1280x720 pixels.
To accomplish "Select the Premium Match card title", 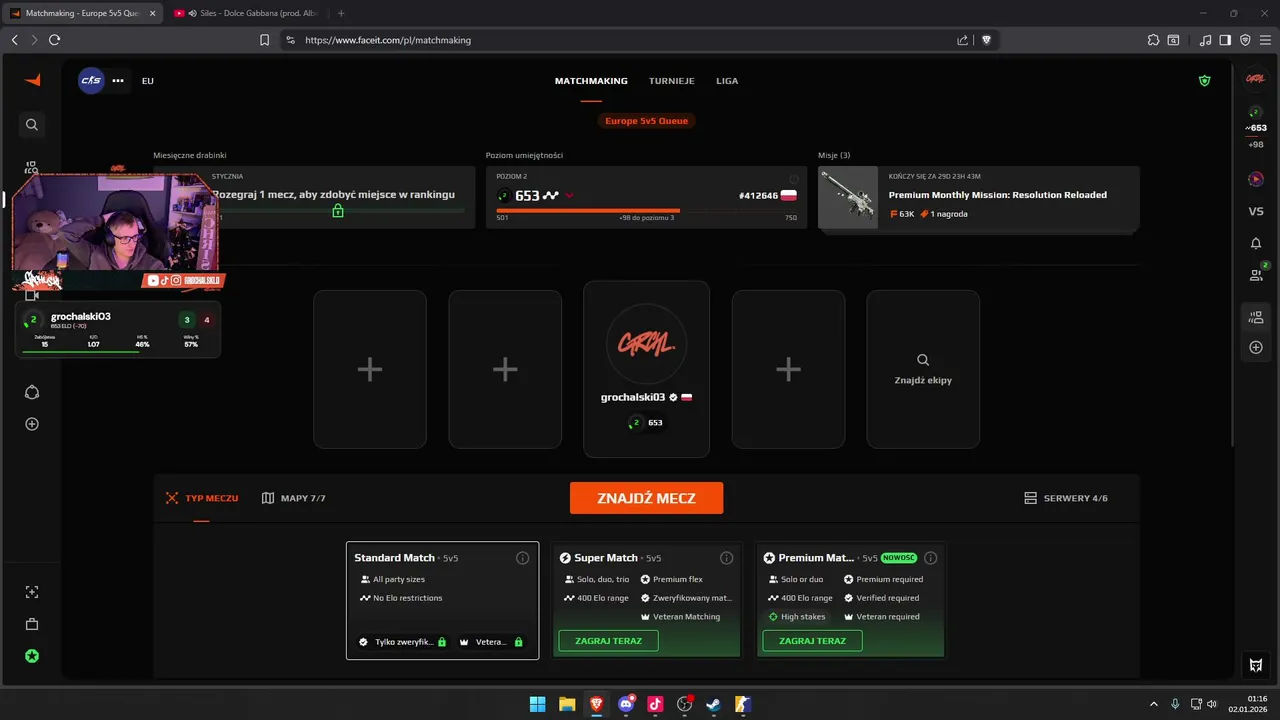I will pyautogui.click(x=816, y=558).
